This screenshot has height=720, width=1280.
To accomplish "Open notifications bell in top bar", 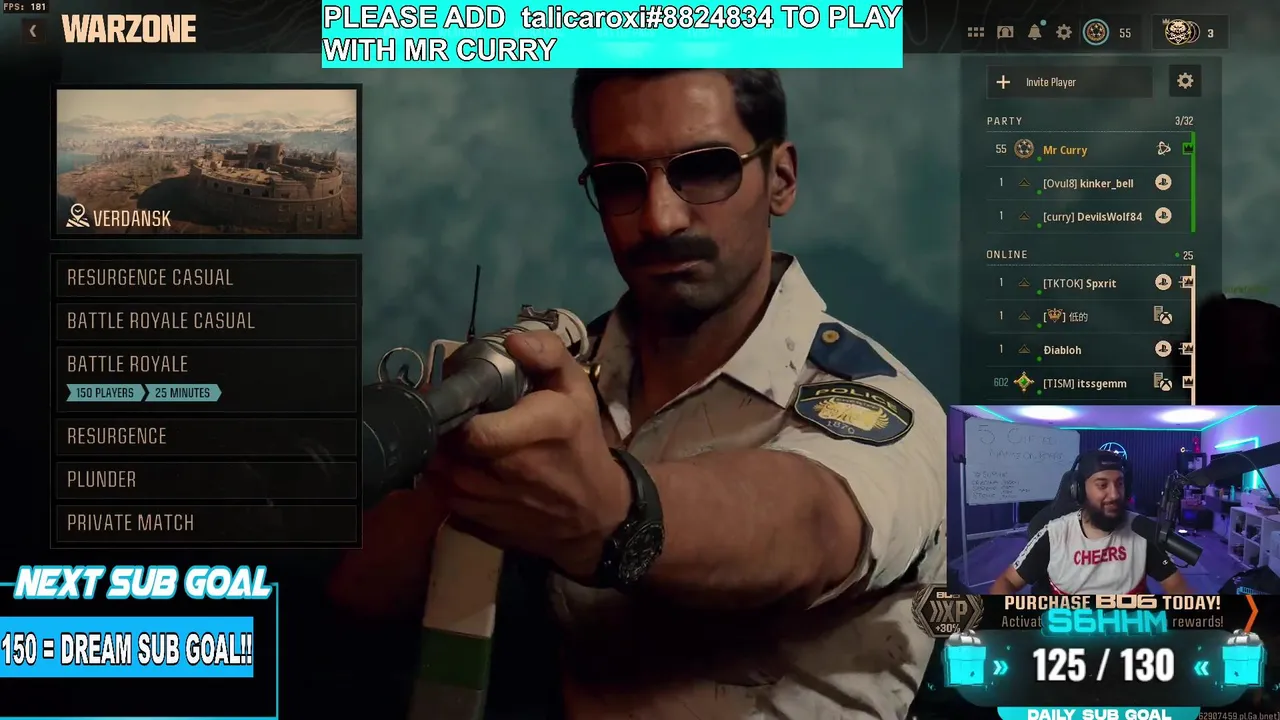I will pyautogui.click(x=1035, y=32).
